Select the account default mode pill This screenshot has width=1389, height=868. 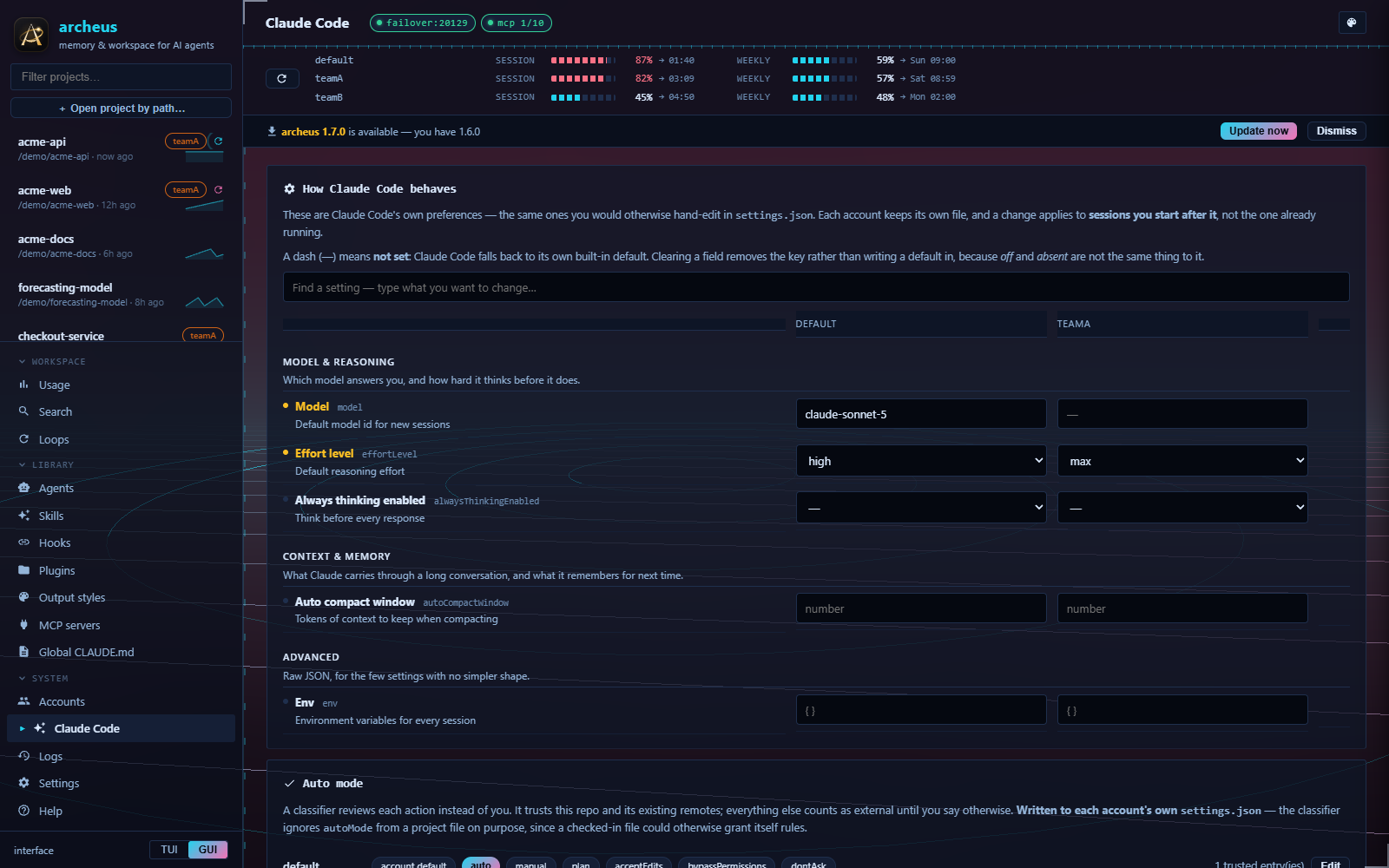pos(413,865)
